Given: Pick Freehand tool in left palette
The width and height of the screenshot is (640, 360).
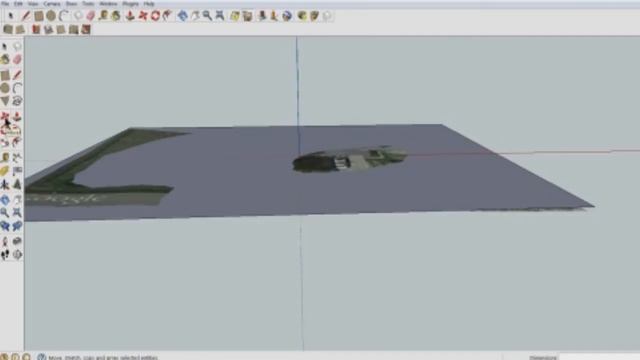Looking at the screenshot, I should (17, 101).
